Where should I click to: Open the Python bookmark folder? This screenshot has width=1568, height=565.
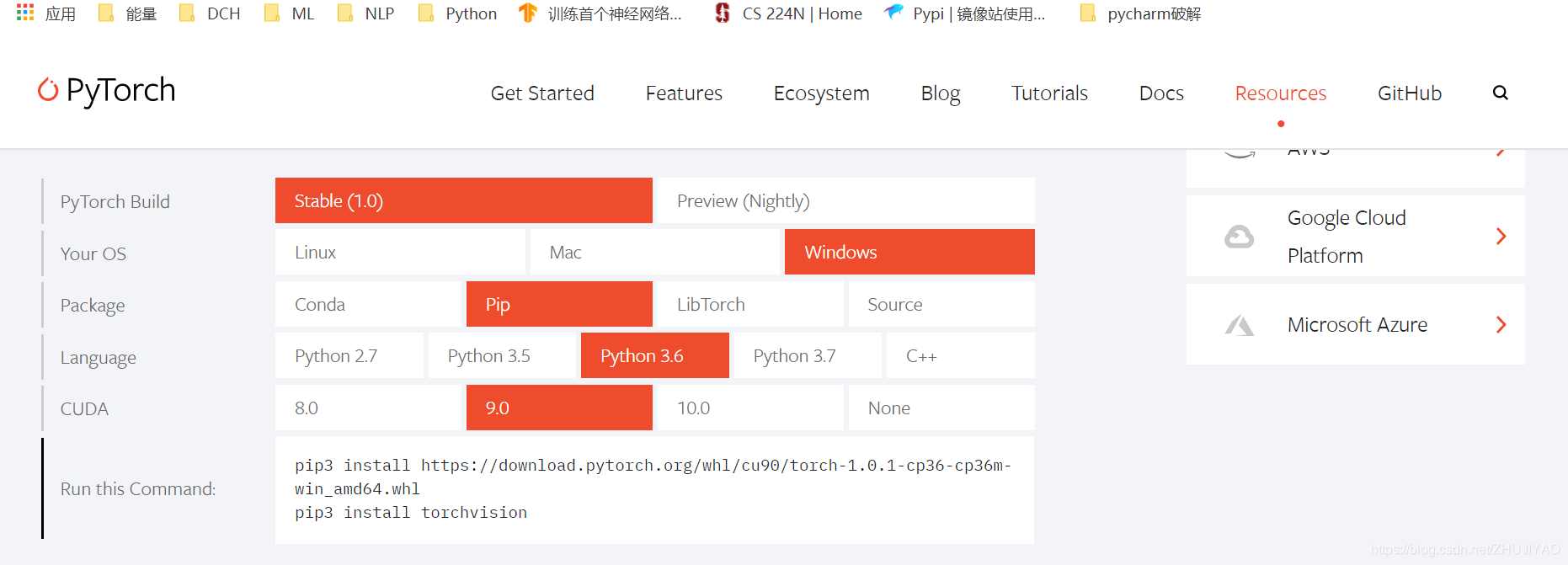pyautogui.click(x=458, y=13)
